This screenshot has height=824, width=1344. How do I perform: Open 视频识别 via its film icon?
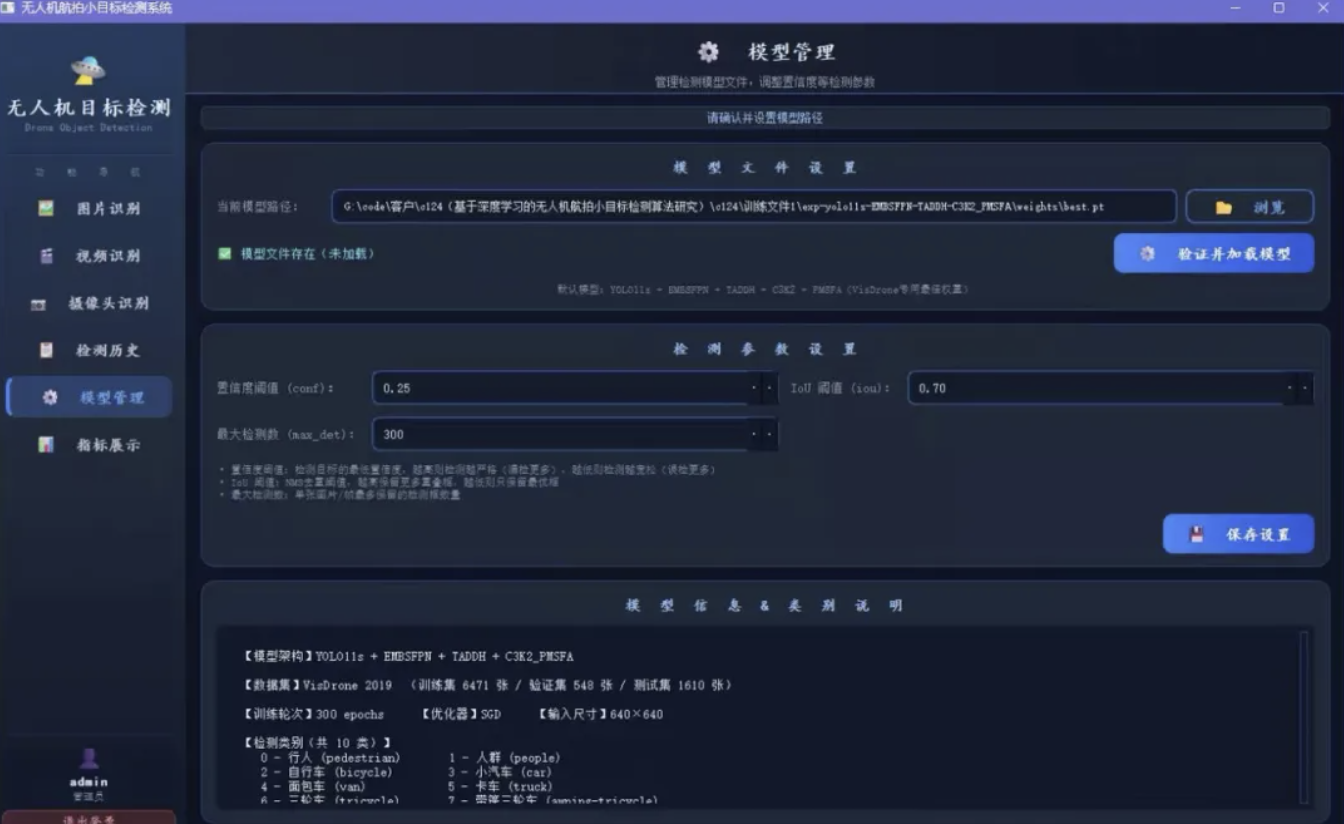(x=45, y=256)
